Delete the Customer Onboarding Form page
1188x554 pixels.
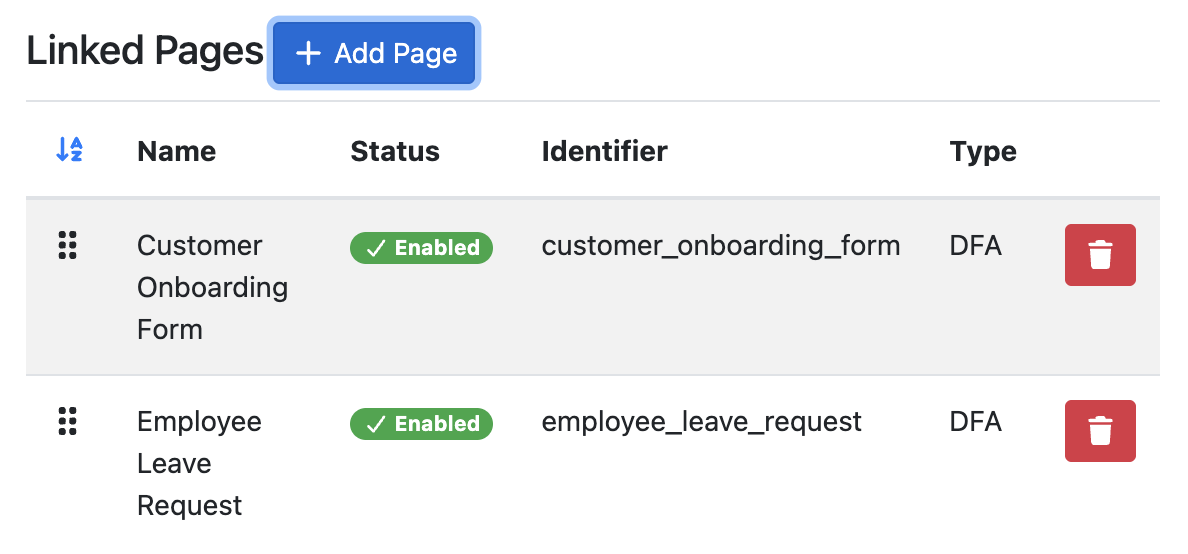click(x=1100, y=255)
